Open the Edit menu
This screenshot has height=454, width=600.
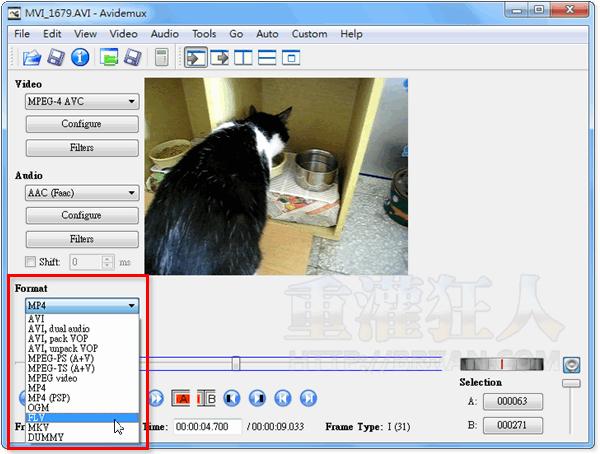tap(52, 34)
